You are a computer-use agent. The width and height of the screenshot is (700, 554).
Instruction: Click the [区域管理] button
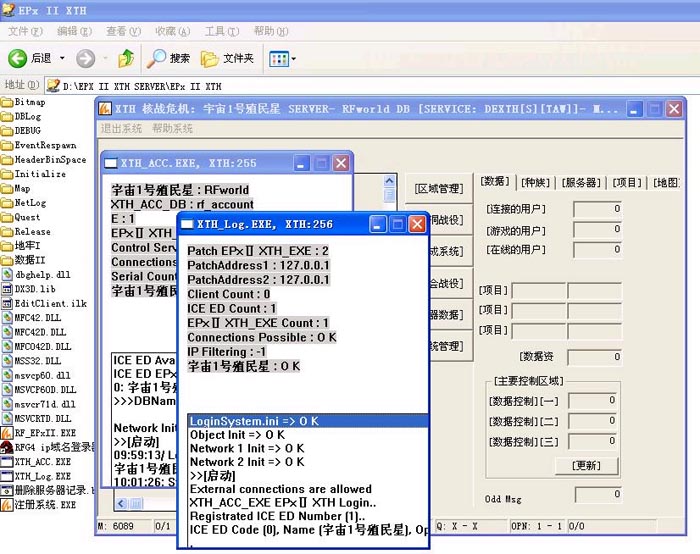[x=438, y=188]
